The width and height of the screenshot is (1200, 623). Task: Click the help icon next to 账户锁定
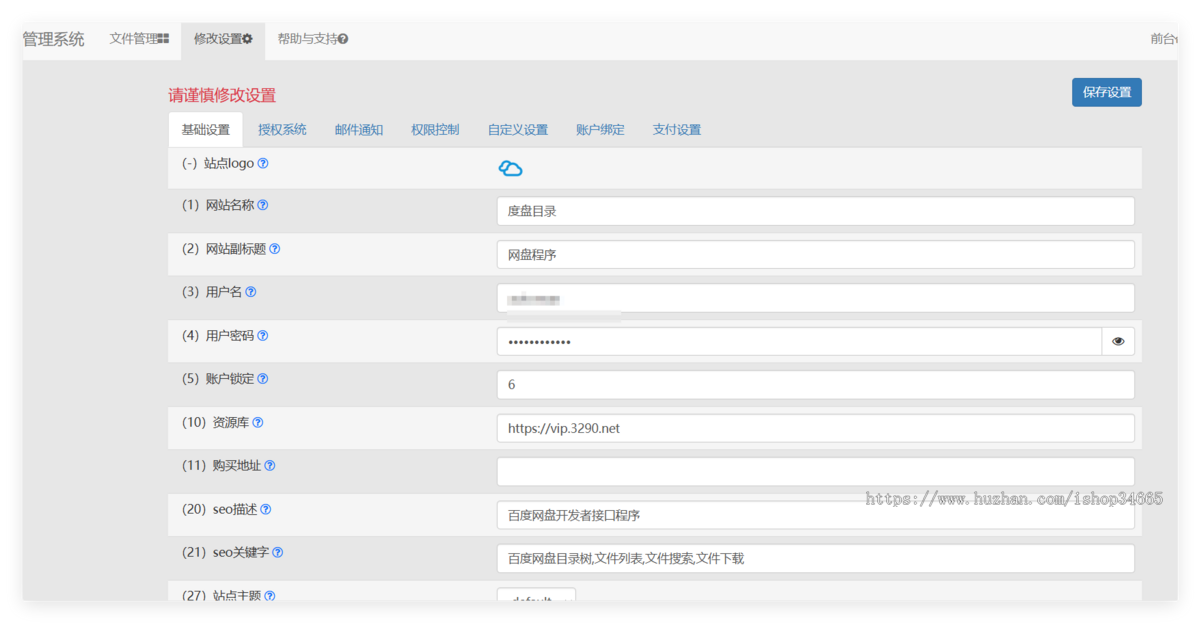263,379
